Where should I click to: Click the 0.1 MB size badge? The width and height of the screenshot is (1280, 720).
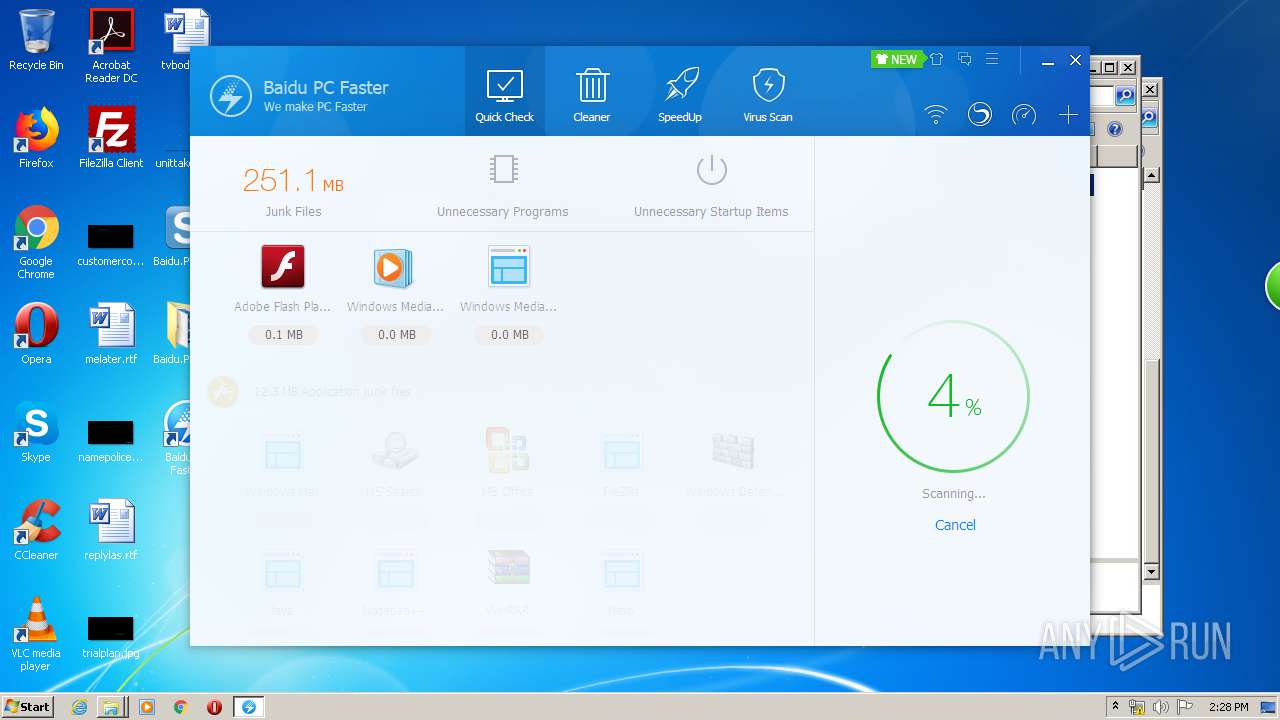click(x=284, y=335)
